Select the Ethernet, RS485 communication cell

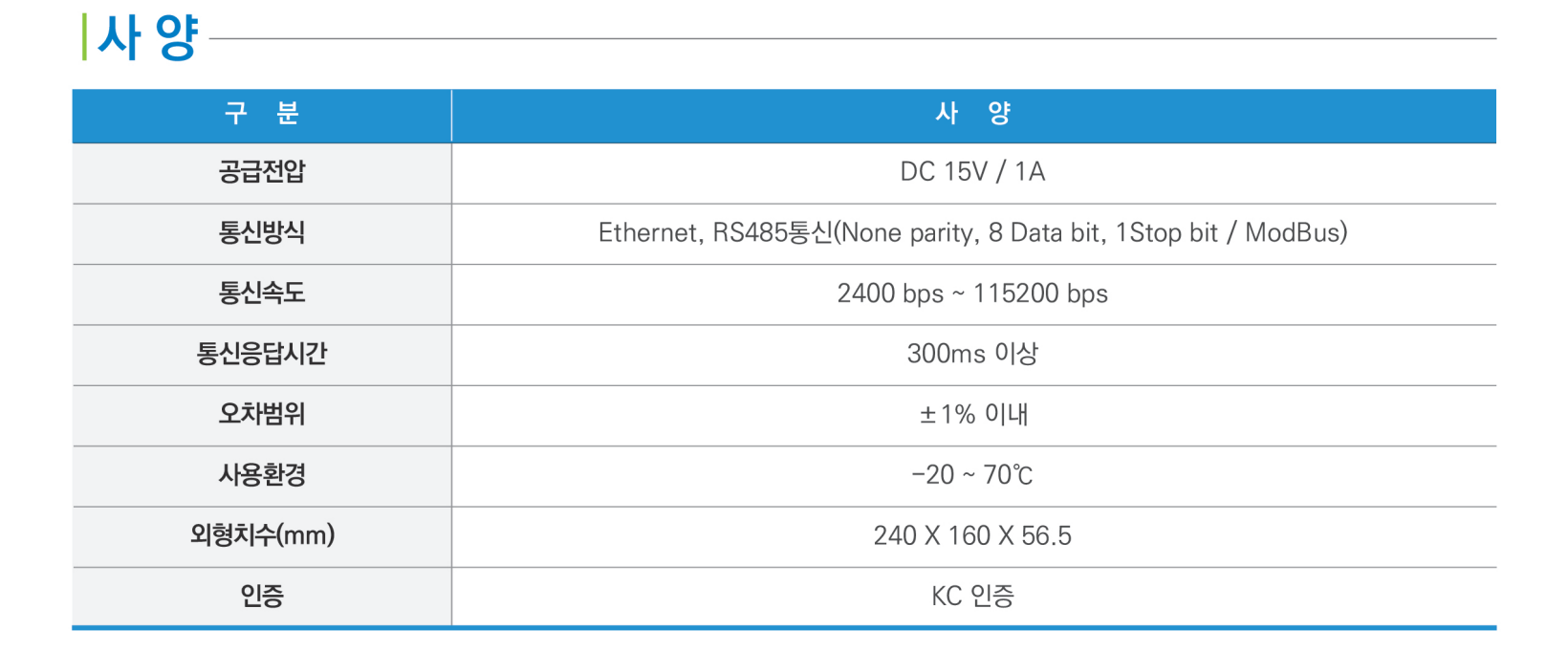pos(972,232)
